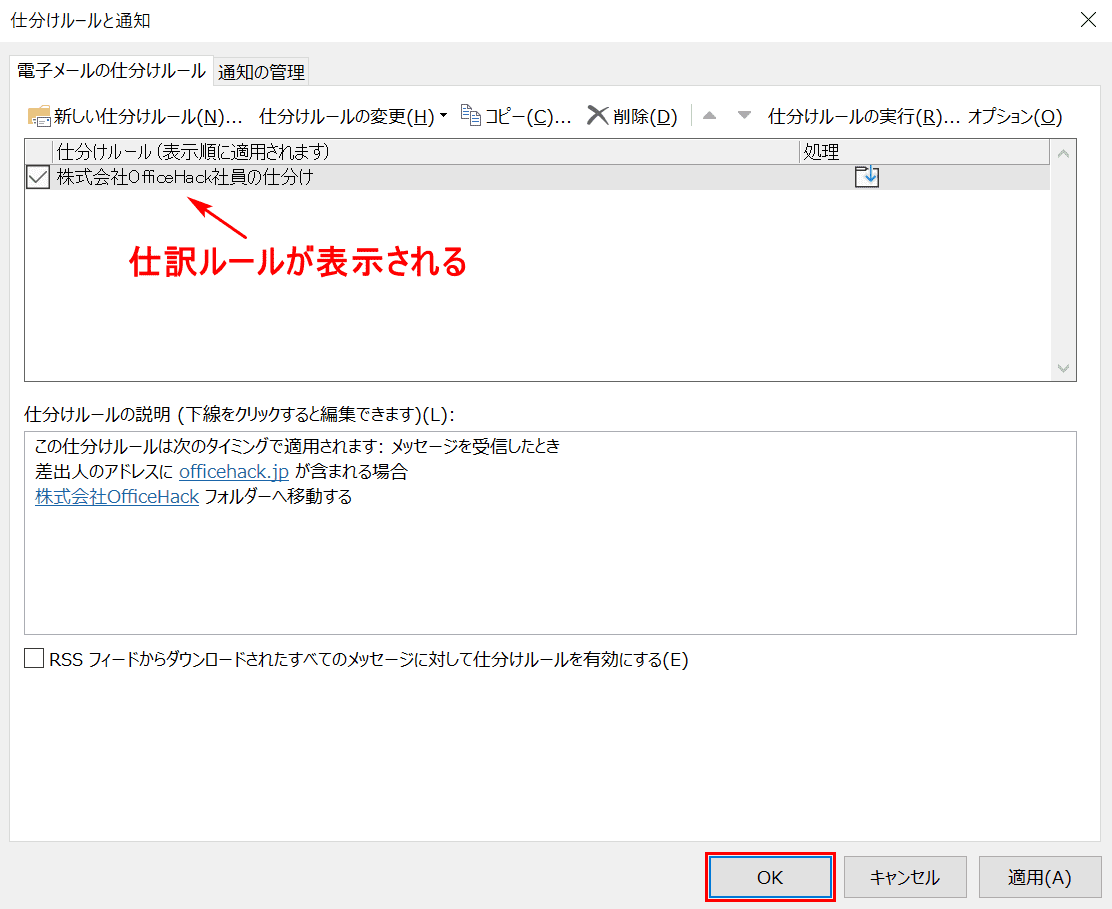Screen dimensions: 1112x909
Task: Select the 電子メールの仕分けルール tab
Action: (x=111, y=70)
